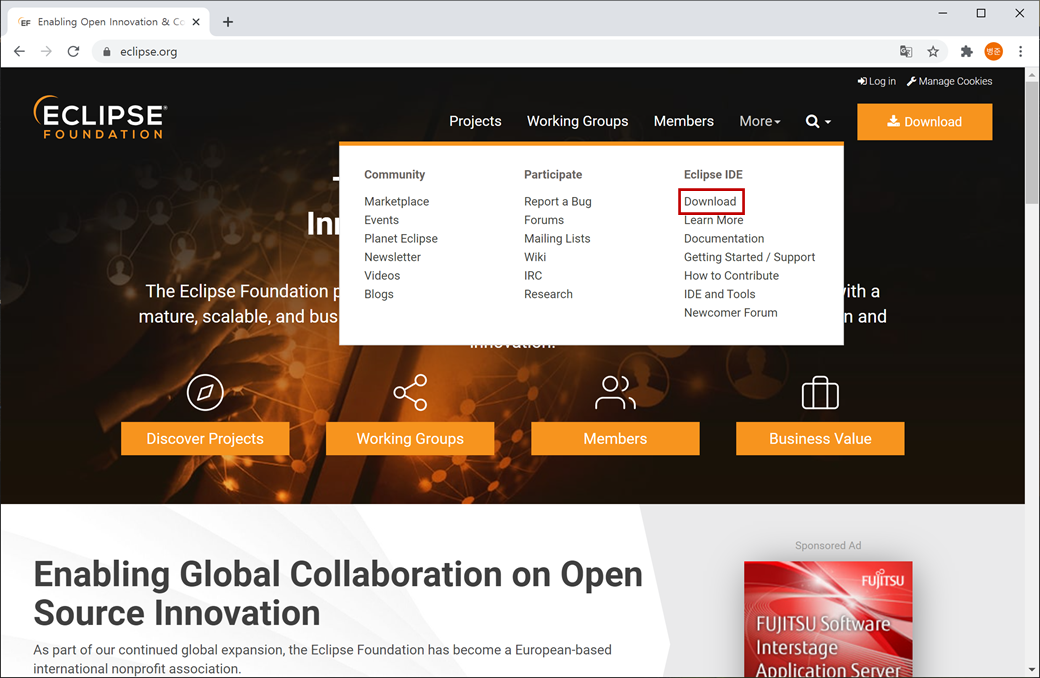Open Videos under Community
This screenshot has width=1040, height=678.
click(x=382, y=275)
